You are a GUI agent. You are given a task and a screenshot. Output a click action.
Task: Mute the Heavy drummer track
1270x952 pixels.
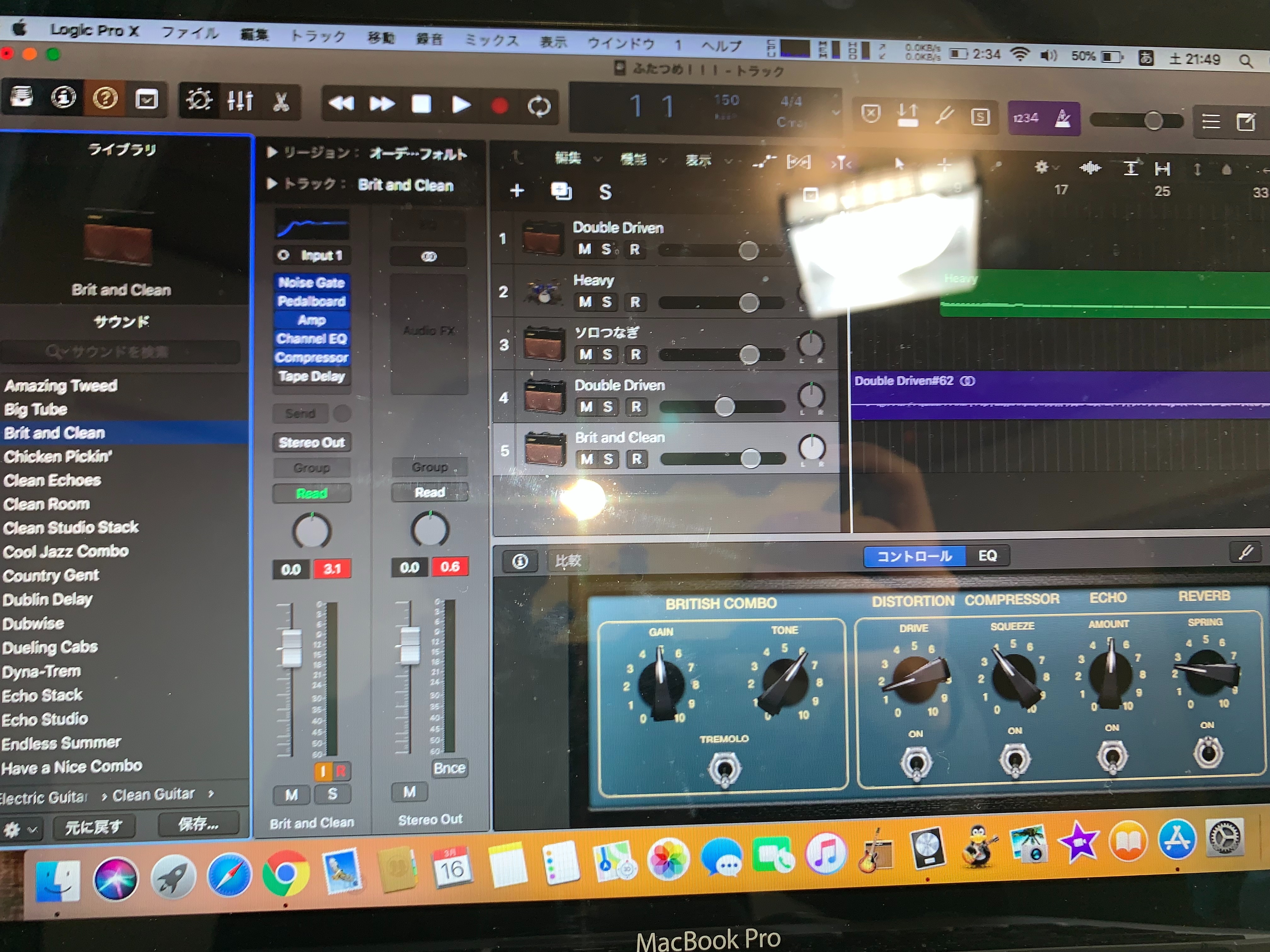[585, 302]
